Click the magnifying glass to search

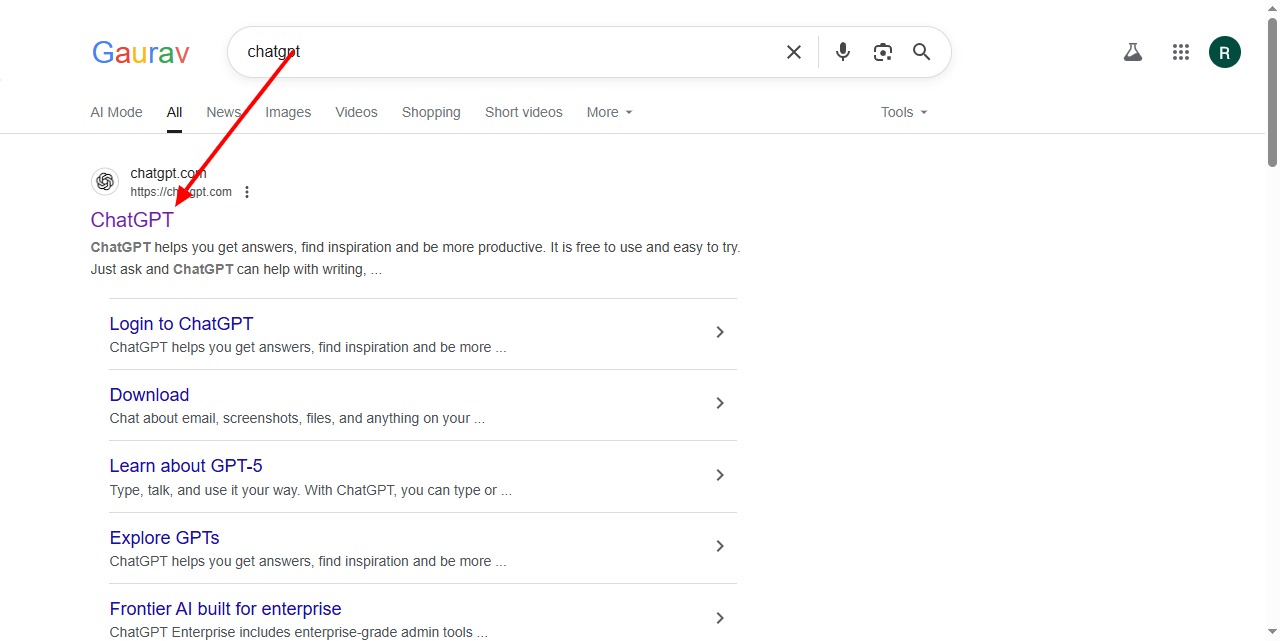click(x=921, y=51)
